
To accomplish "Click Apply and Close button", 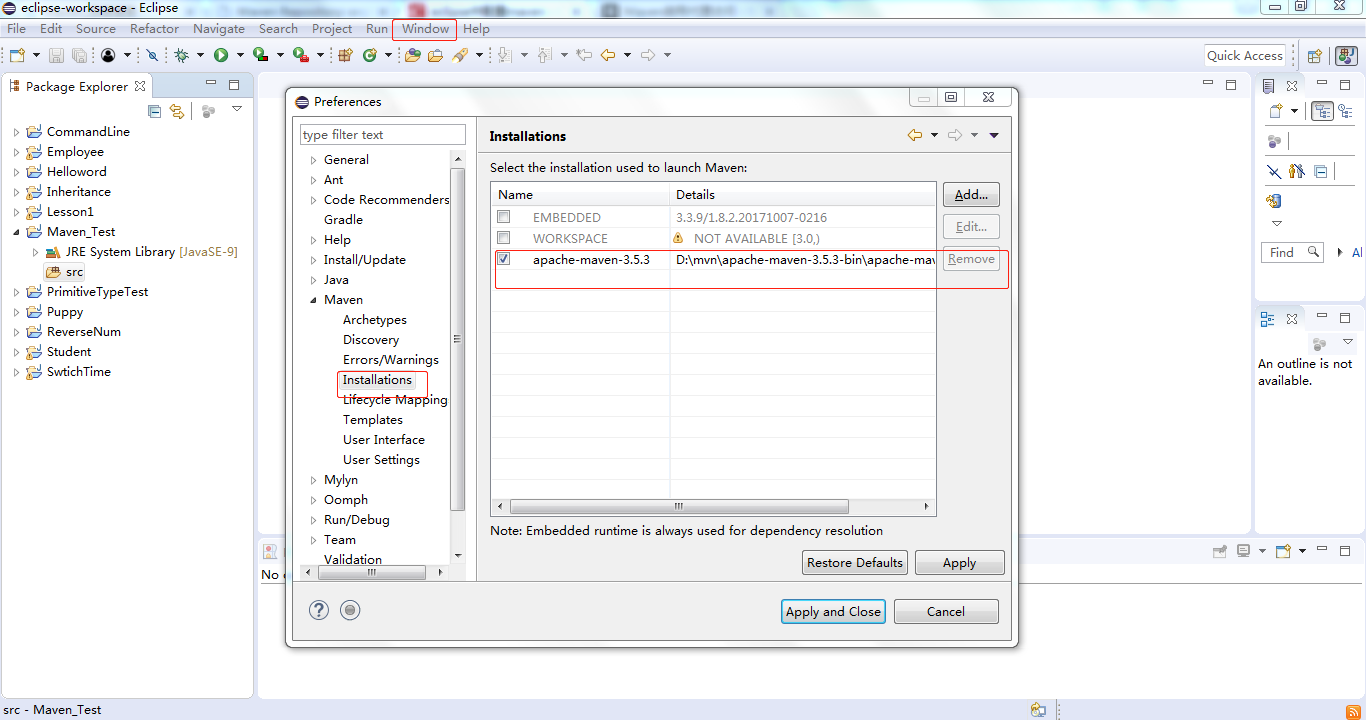I will (x=833, y=611).
